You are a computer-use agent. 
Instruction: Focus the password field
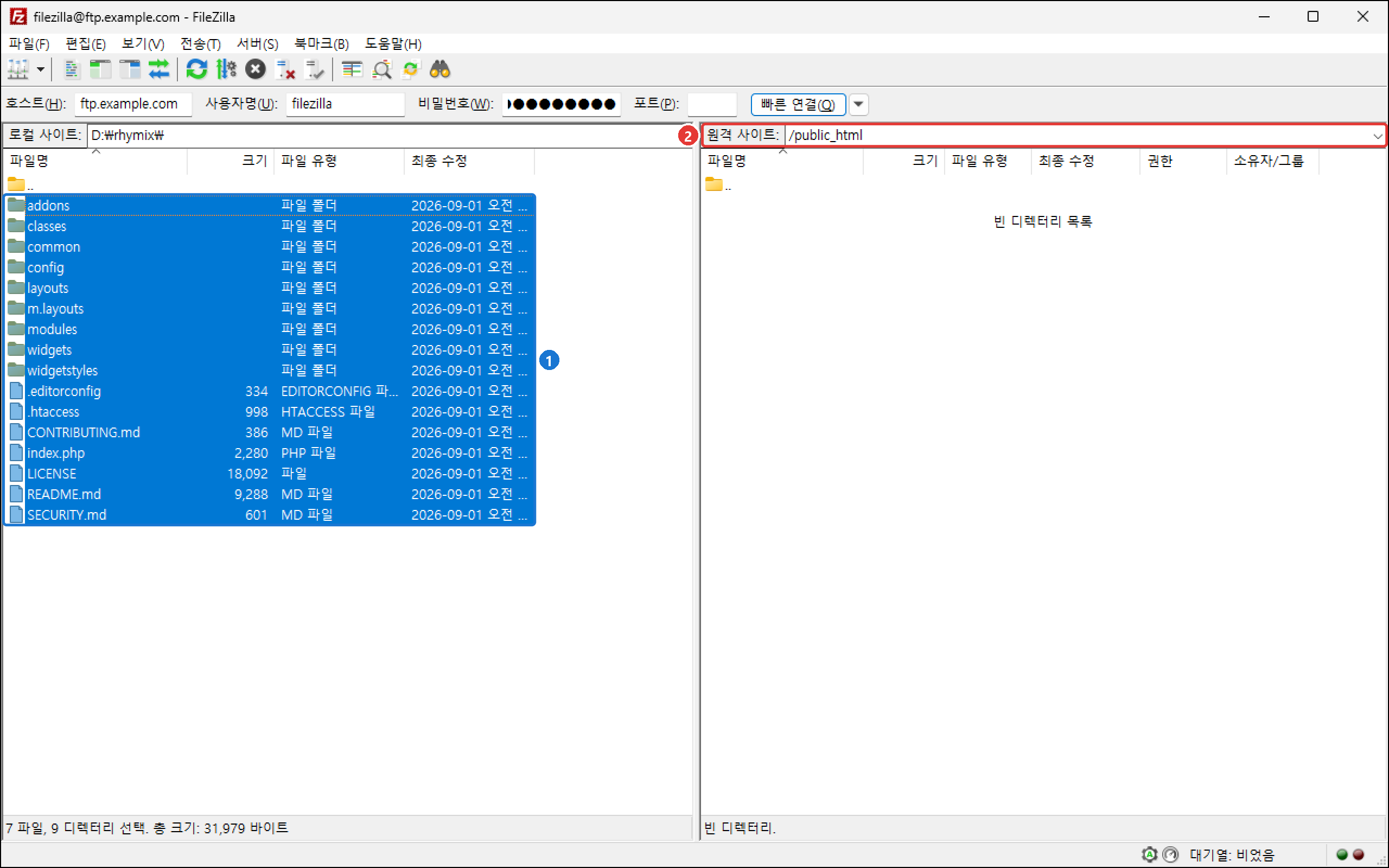561,104
